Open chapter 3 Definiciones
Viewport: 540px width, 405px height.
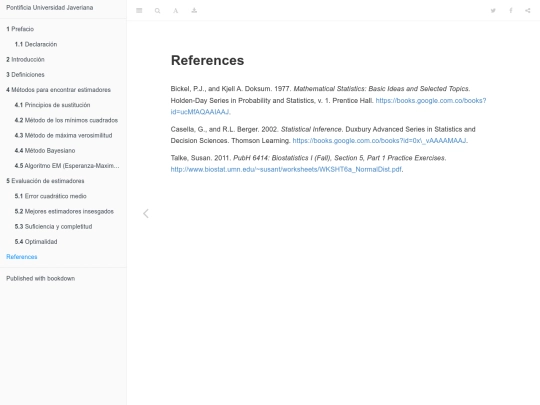pos(25,74)
